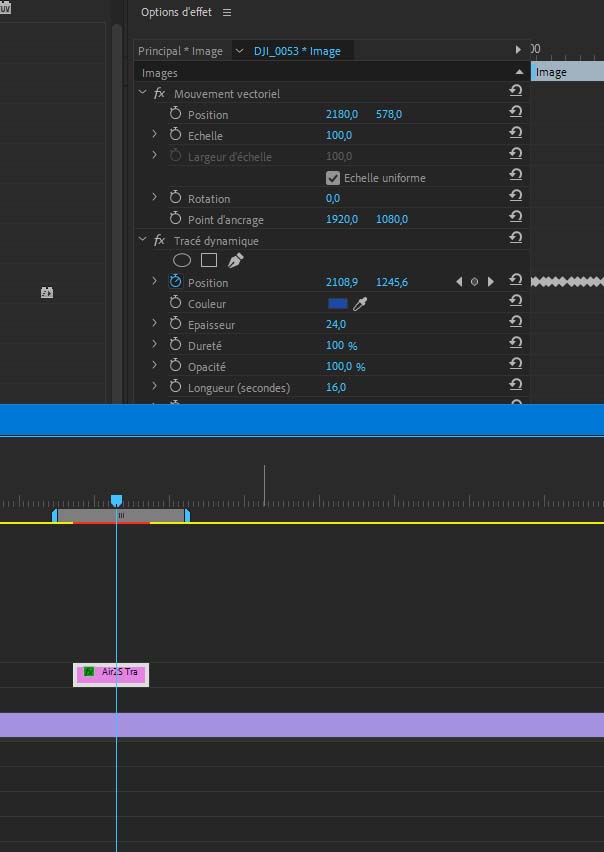Pick a color with the Couleur eyedropper
Screen dimensions: 604x852
click(x=360, y=304)
